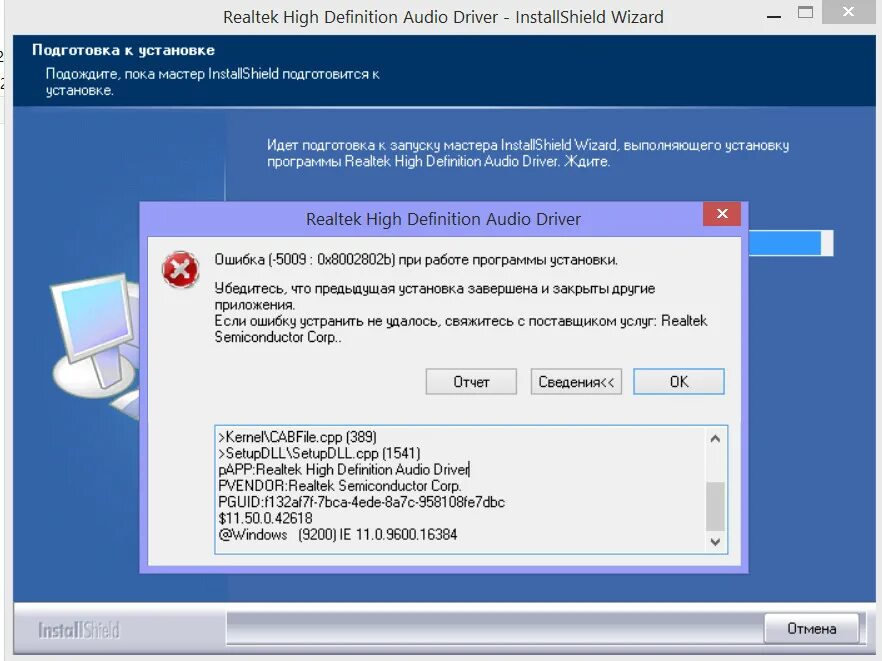Maximize the InstallShield Wizard window
This screenshot has height=661, width=882.
click(806, 12)
